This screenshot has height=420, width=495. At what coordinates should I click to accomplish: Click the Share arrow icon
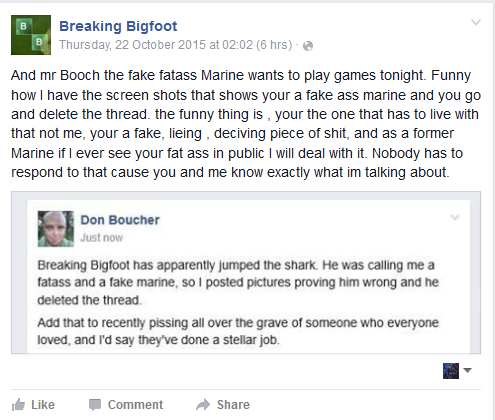(203, 405)
